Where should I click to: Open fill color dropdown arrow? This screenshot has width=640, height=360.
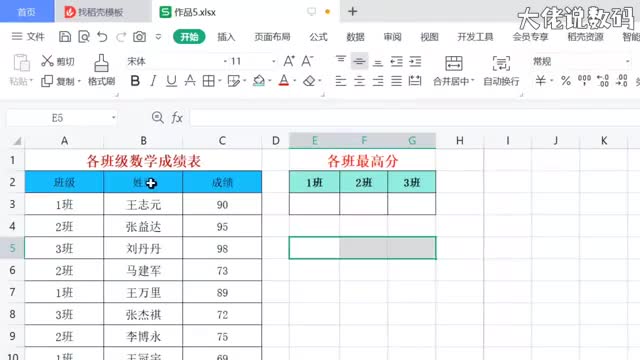(x=270, y=81)
